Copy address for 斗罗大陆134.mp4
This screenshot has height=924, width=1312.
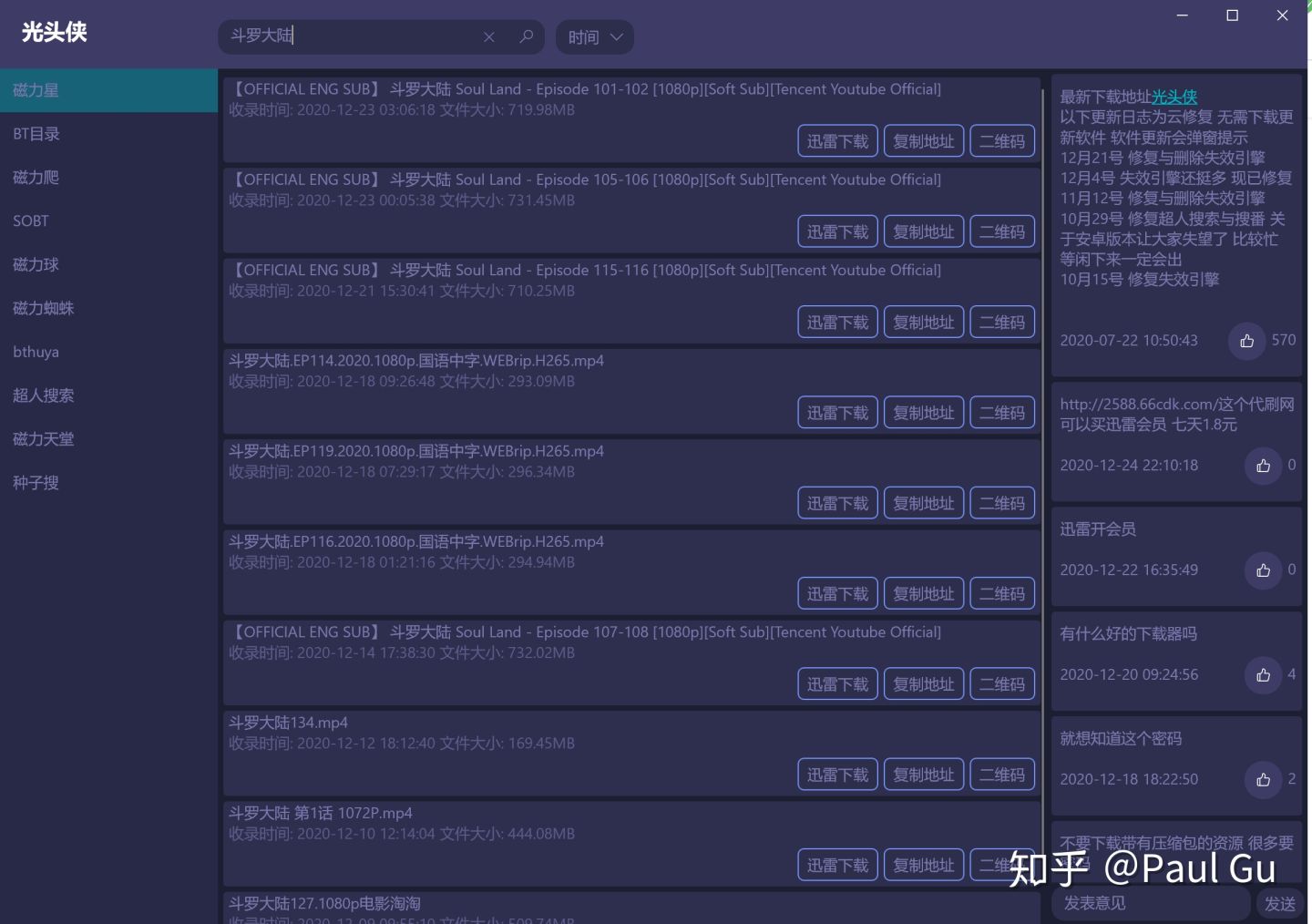point(923,775)
